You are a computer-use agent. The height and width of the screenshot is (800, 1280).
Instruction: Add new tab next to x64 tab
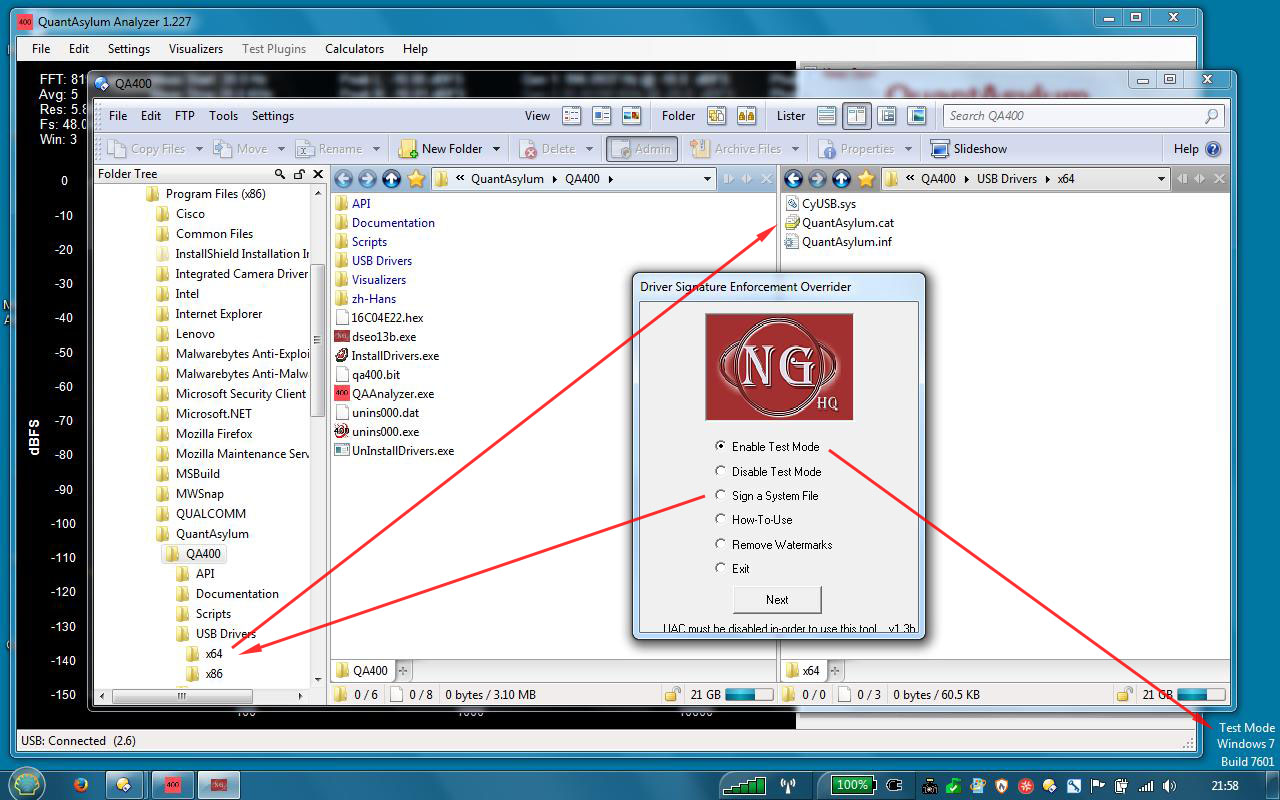(835, 670)
